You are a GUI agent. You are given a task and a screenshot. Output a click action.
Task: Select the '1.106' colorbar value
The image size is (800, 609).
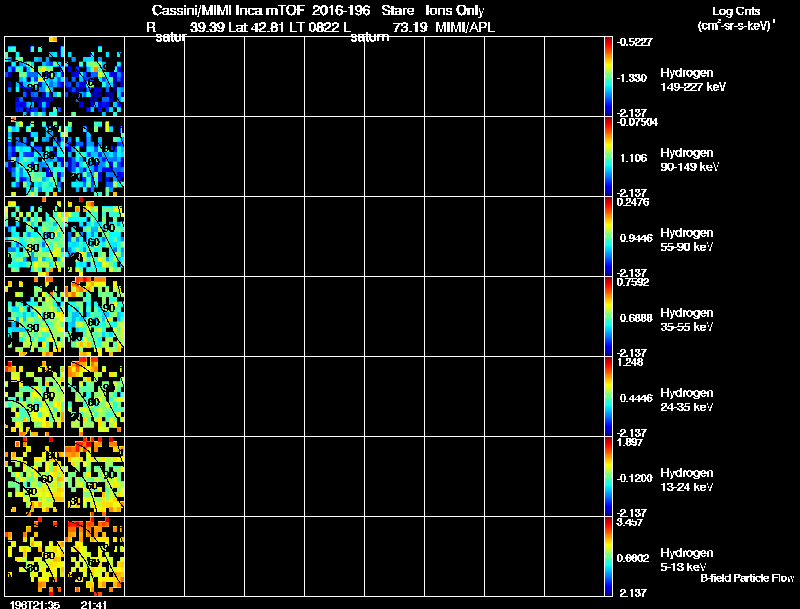tap(633, 158)
